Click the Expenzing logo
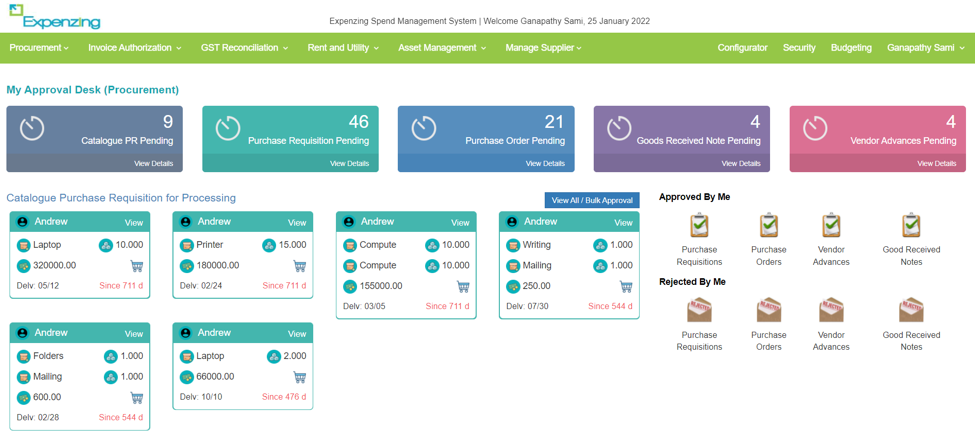Screen dimensions: 975x438 point(54,17)
